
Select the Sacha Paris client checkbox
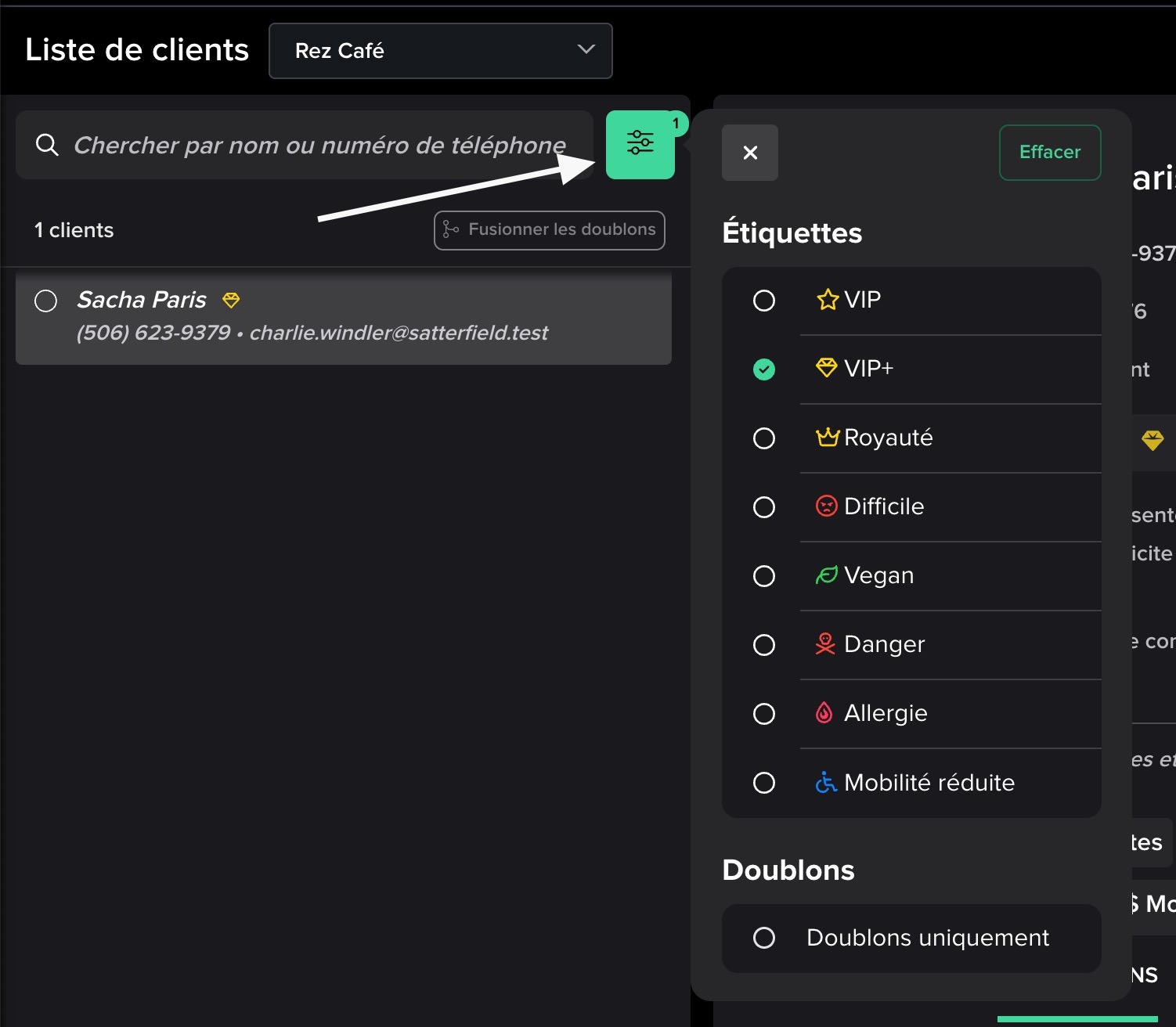click(46, 301)
